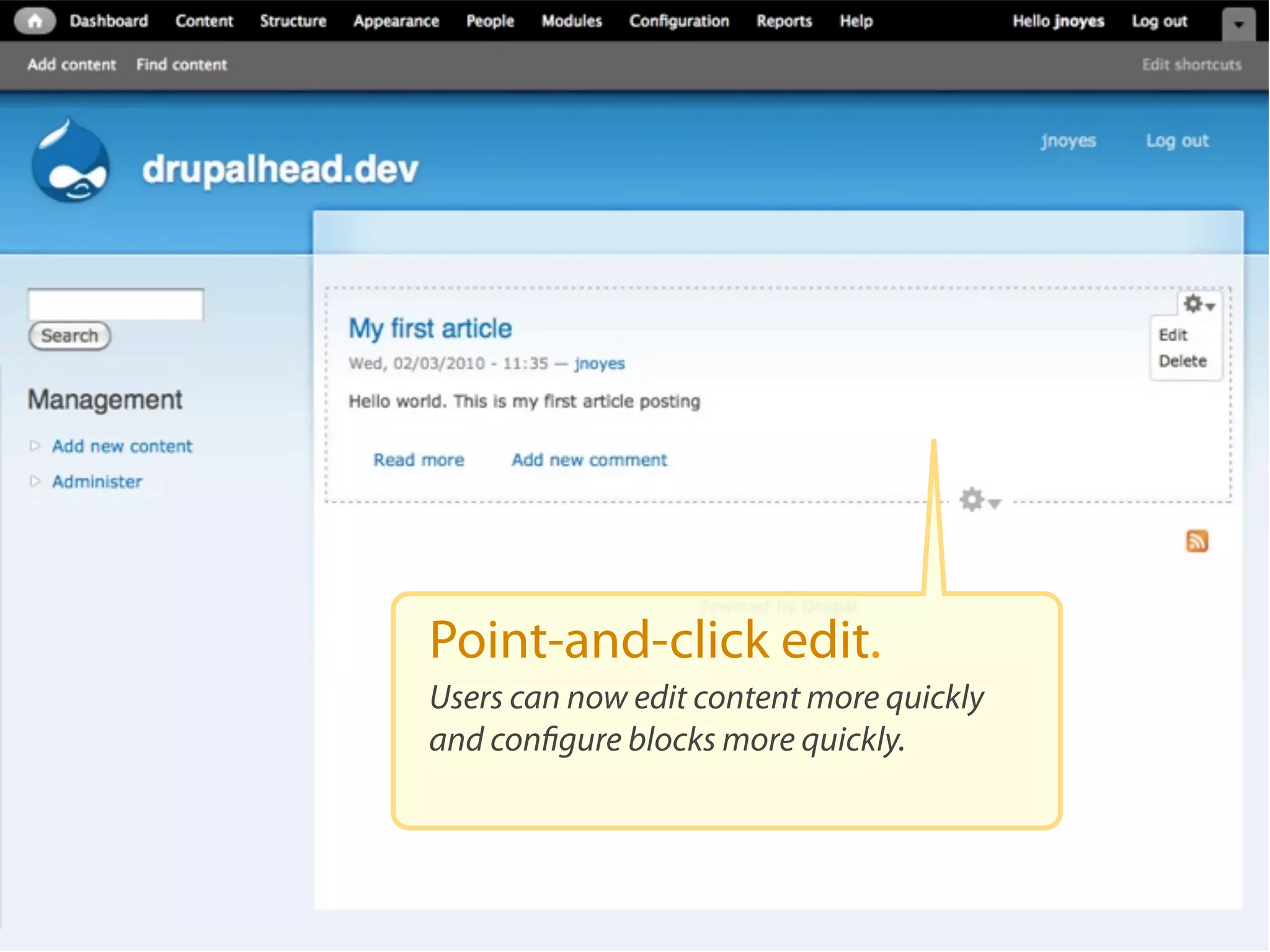Open the Content admin menu
Screen dimensions: 1270x952
click(204, 21)
